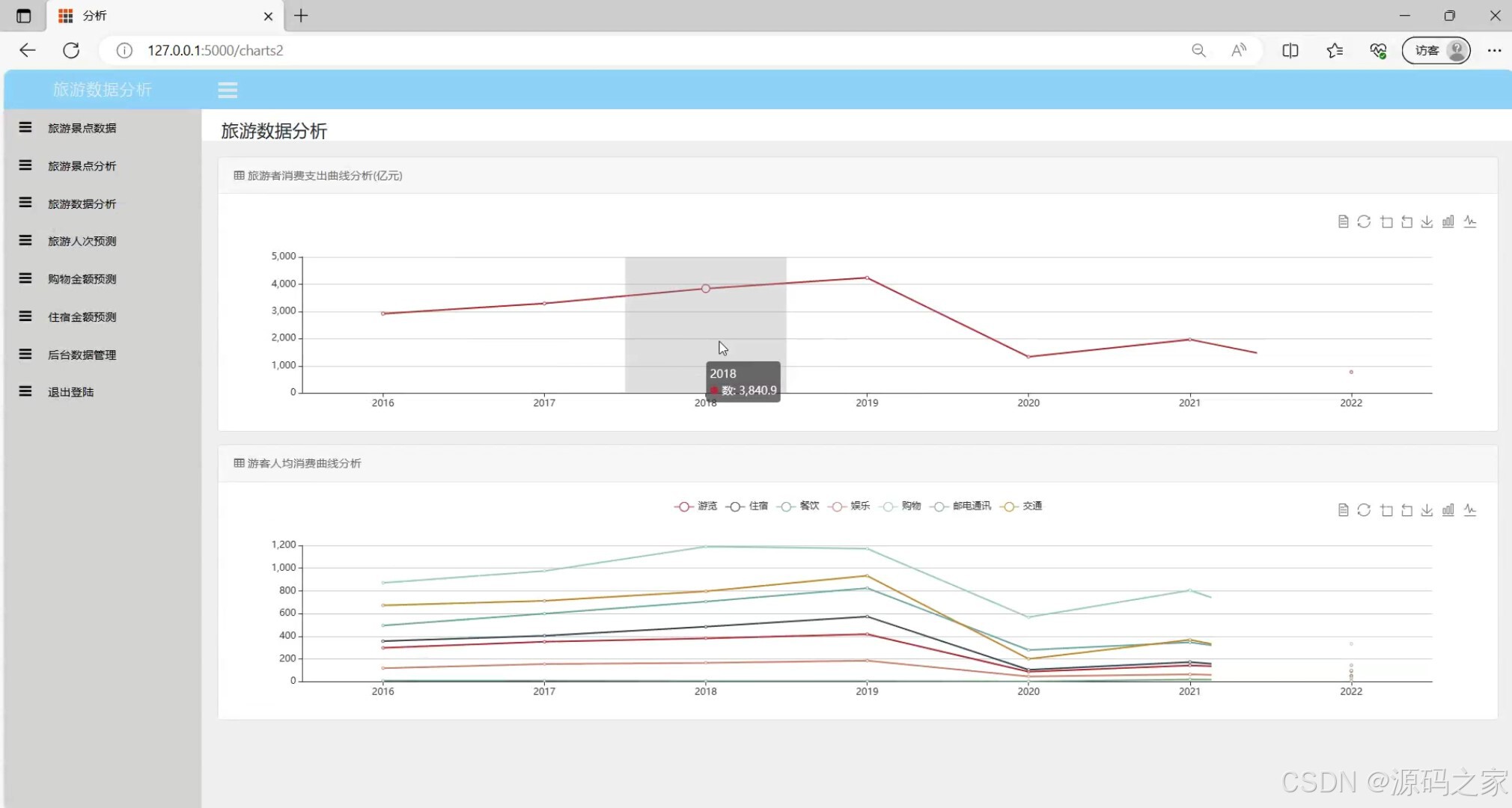Viewport: 1512px width, 808px height.
Task: Reset zoom on the bottom chart toolbox
Action: (x=1407, y=510)
